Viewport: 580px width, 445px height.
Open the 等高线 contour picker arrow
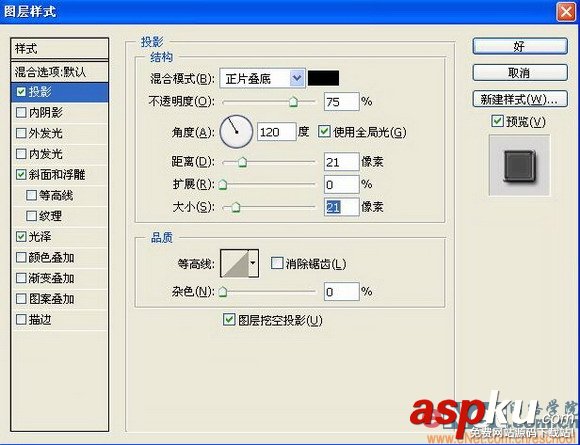click(253, 263)
